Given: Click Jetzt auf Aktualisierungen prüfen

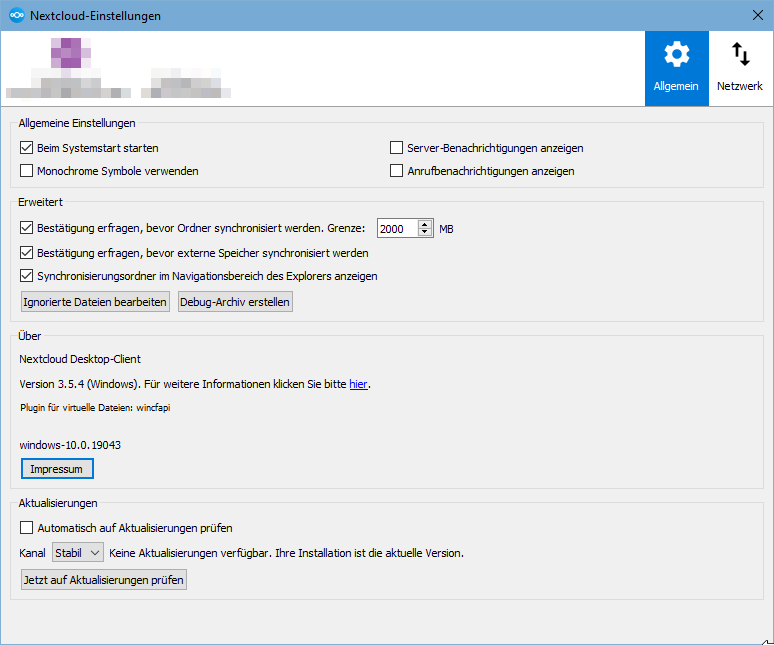Looking at the screenshot, I should (x=104, y=579).
